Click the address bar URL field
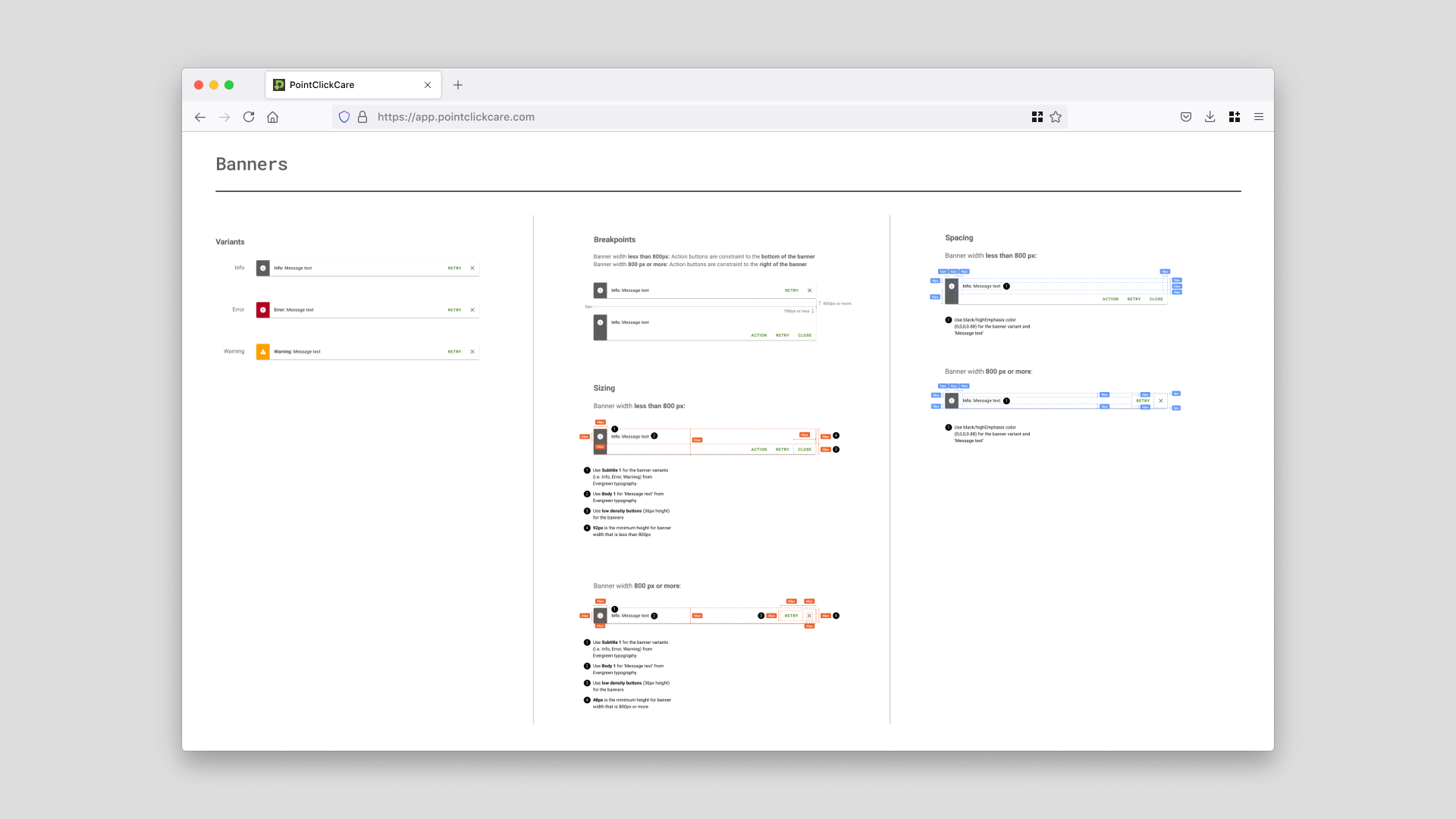The width and height of the screenshot is (1456, 819). (x=682, y=117)
